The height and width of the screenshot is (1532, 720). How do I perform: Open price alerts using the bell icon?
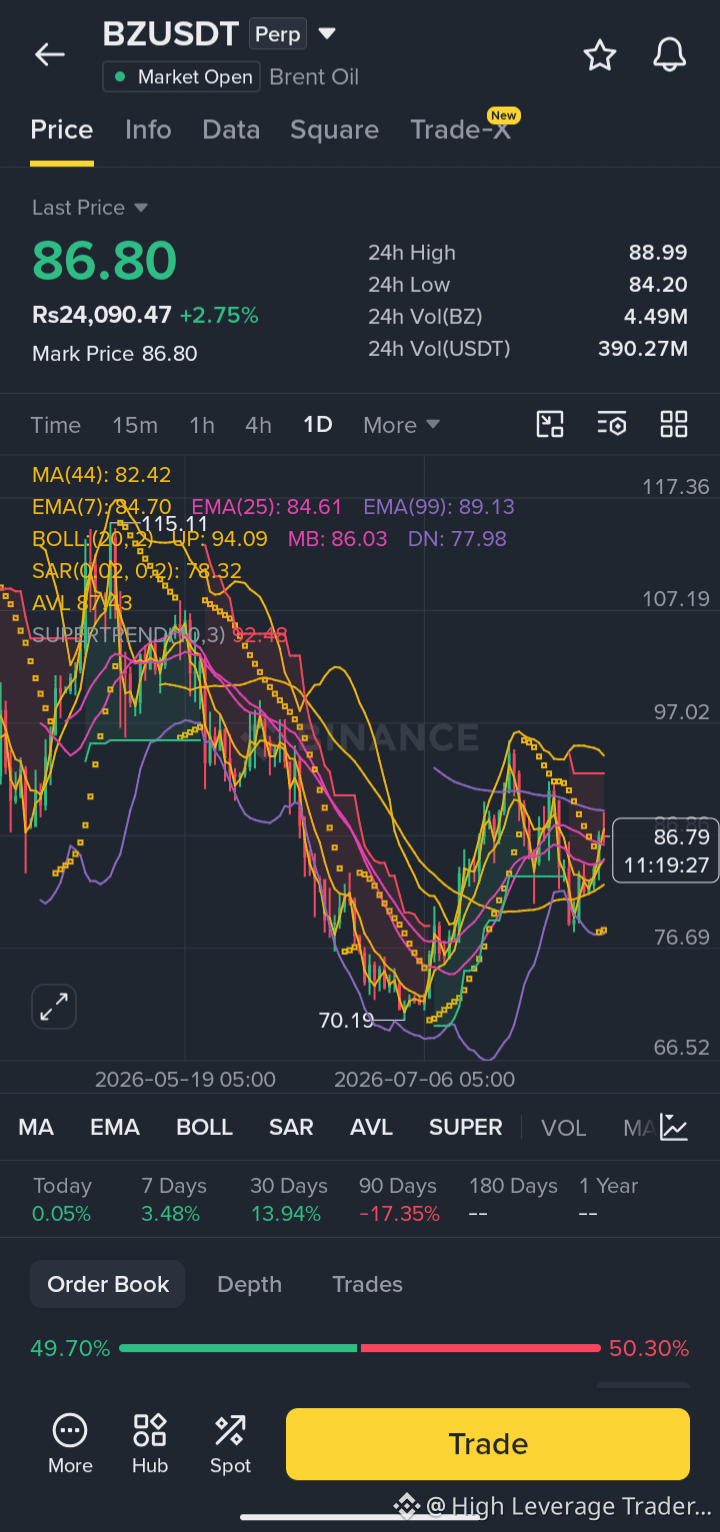[669, 55]
